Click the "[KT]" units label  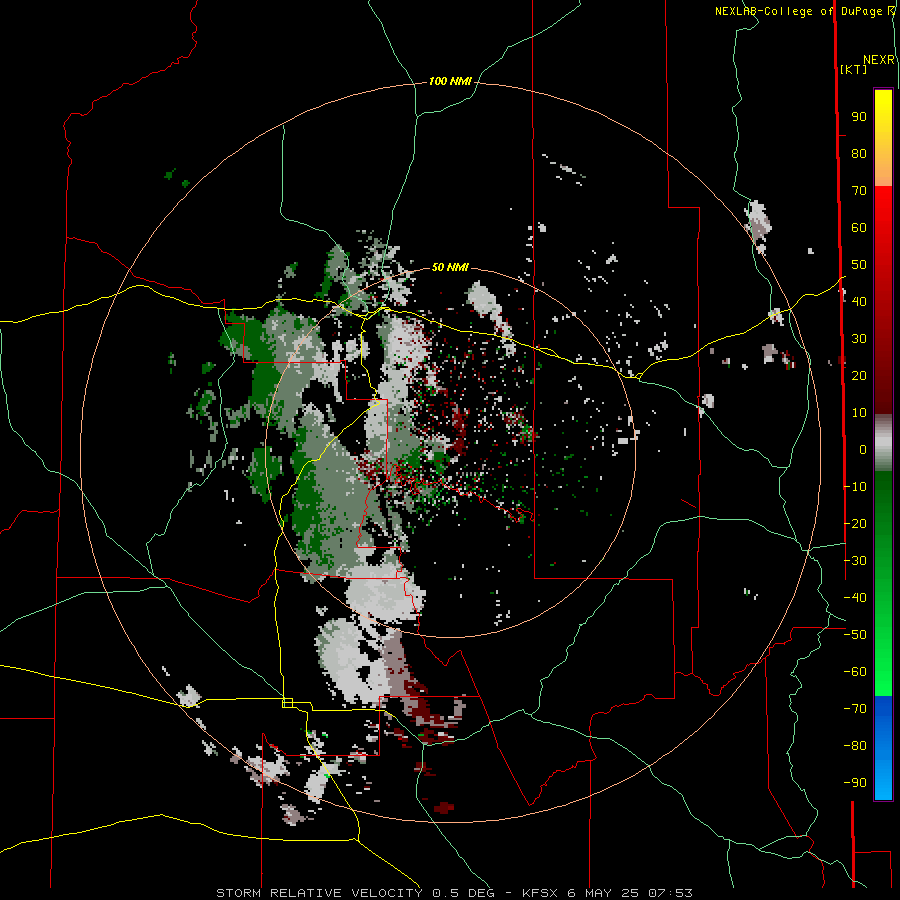[853, 70]
